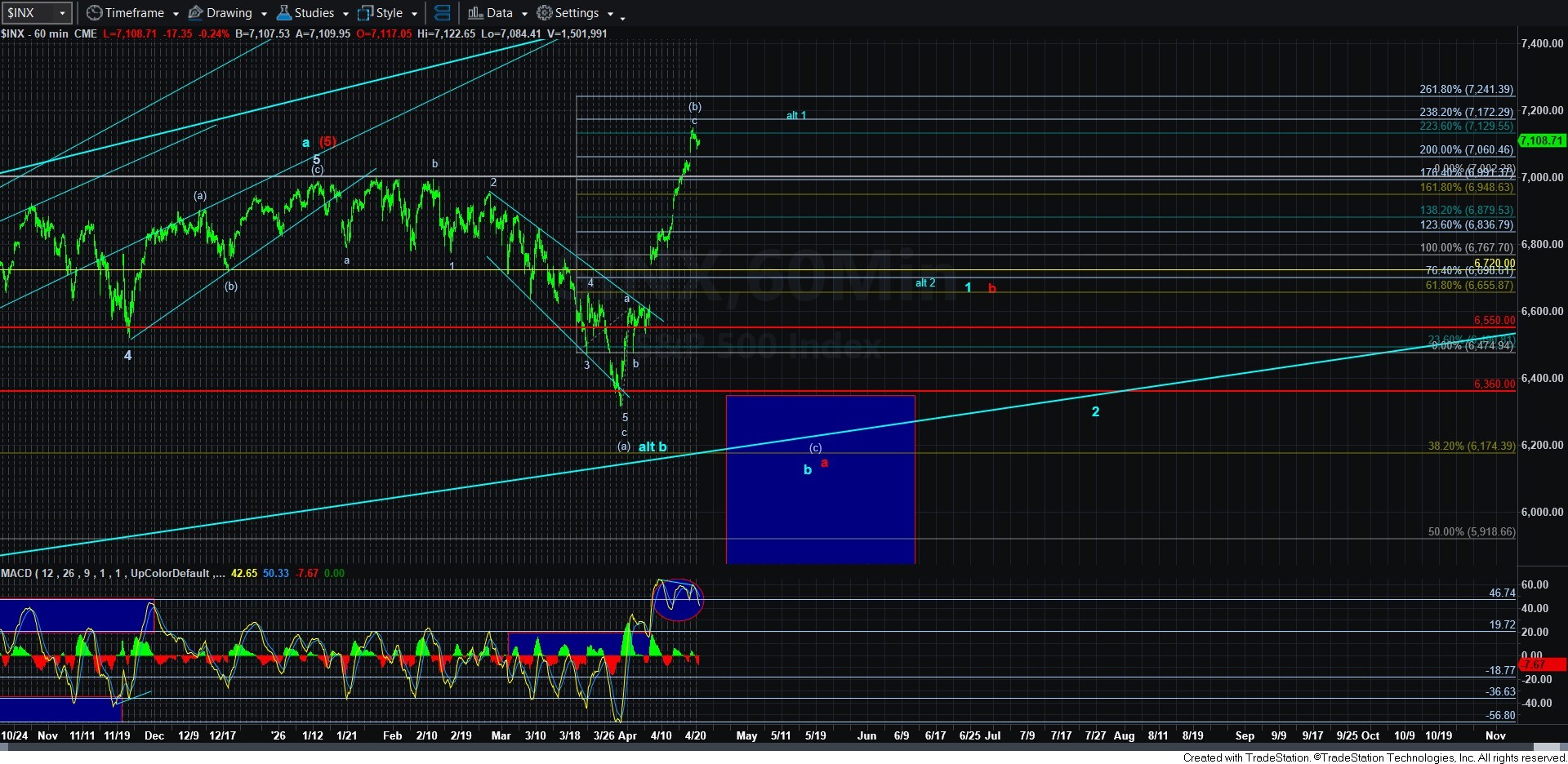Click the blue stacked panels icon
This screenshot has height=764, width=1568.
click(x=443, y=13)
